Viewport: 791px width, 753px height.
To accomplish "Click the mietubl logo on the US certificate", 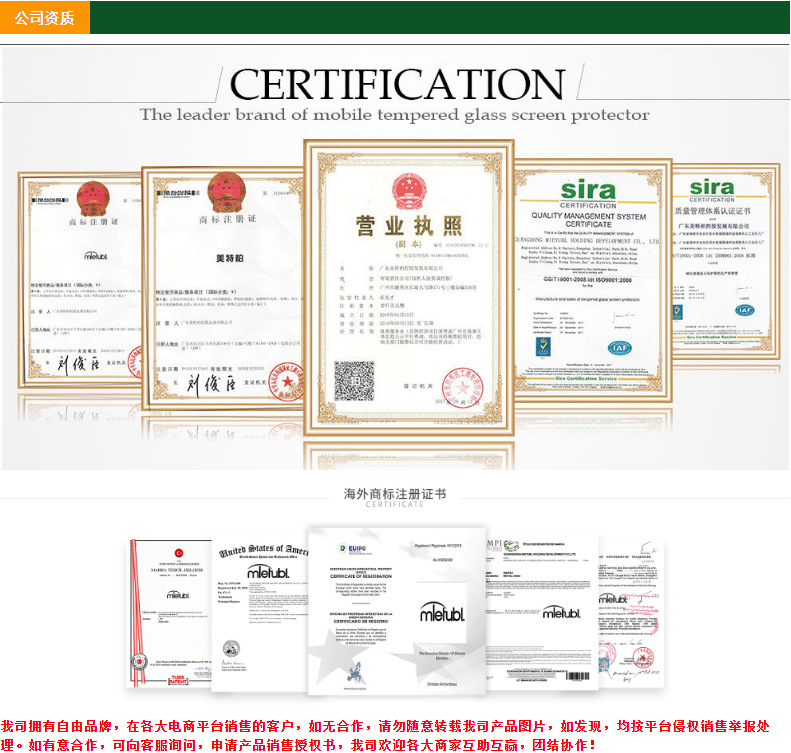I will click(x=268, y=572).
